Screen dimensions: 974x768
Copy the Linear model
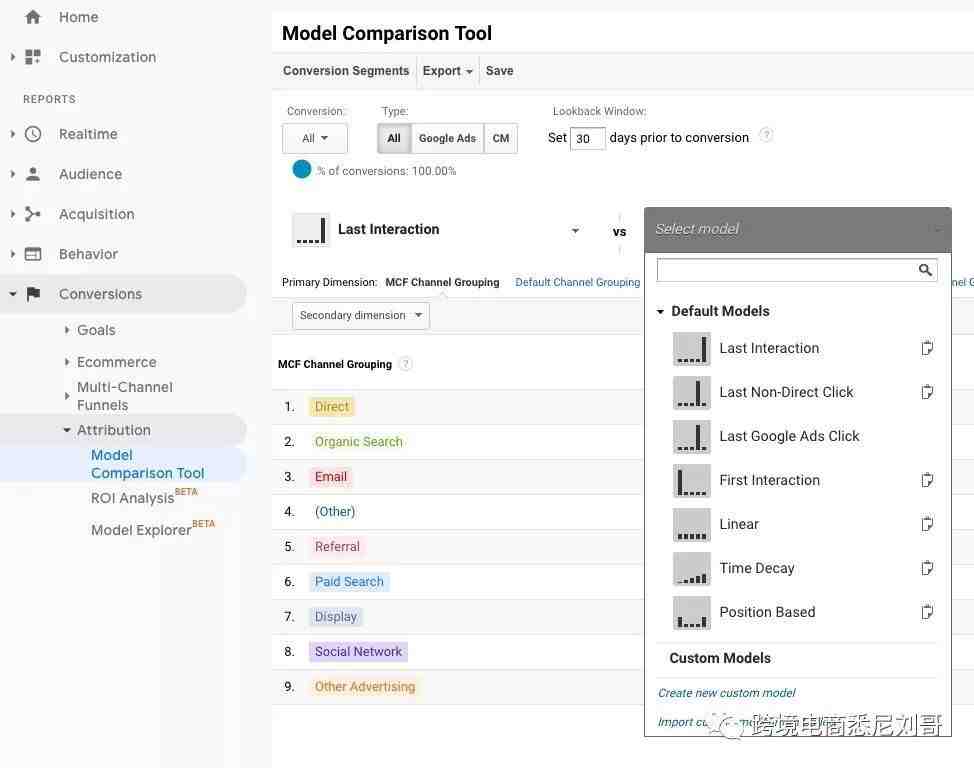pos(927,524)
